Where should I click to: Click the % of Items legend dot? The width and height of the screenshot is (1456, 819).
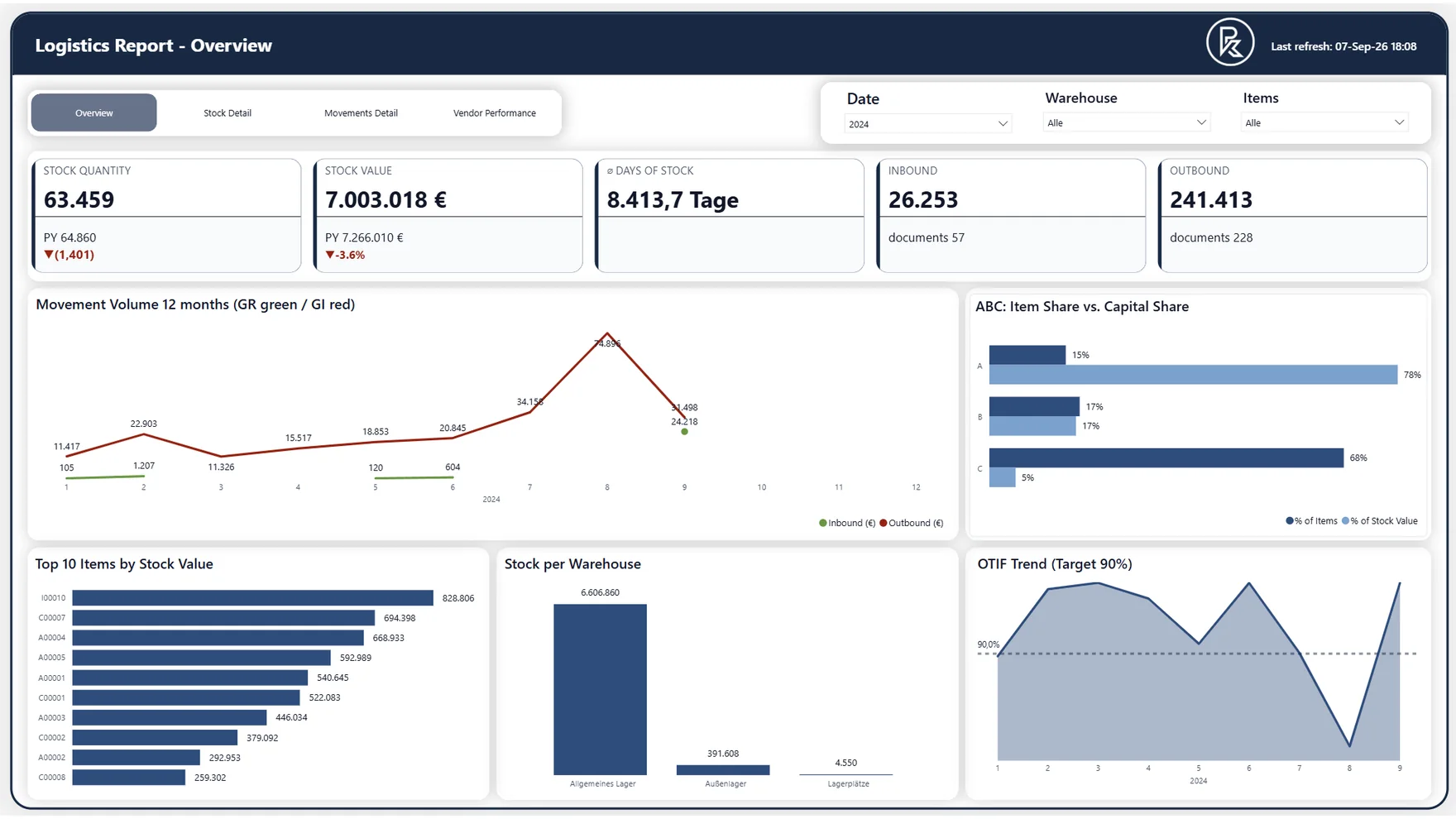[1290, 521]
